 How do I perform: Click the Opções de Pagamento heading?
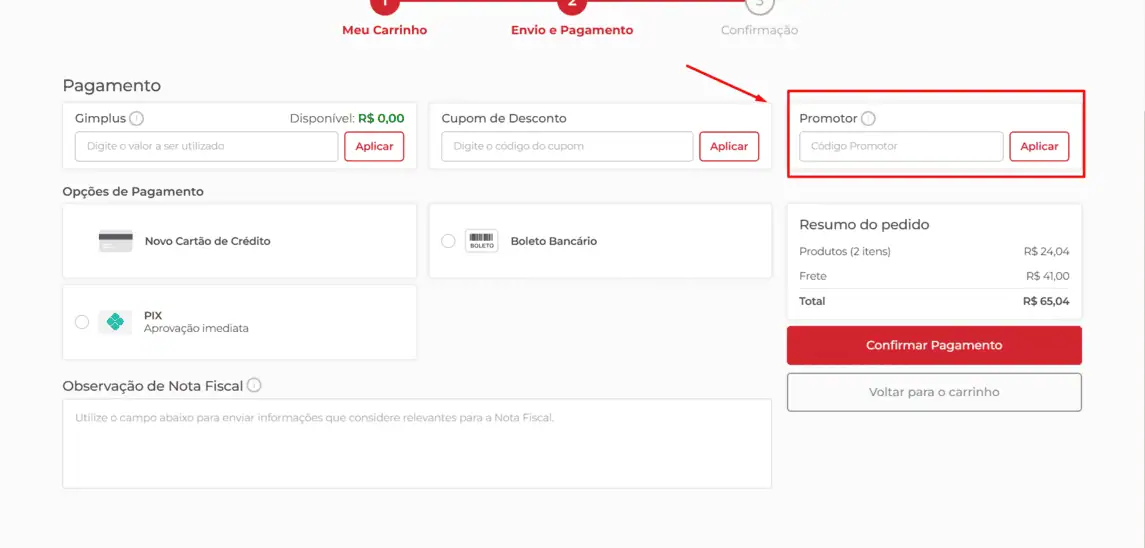(133, 192)
